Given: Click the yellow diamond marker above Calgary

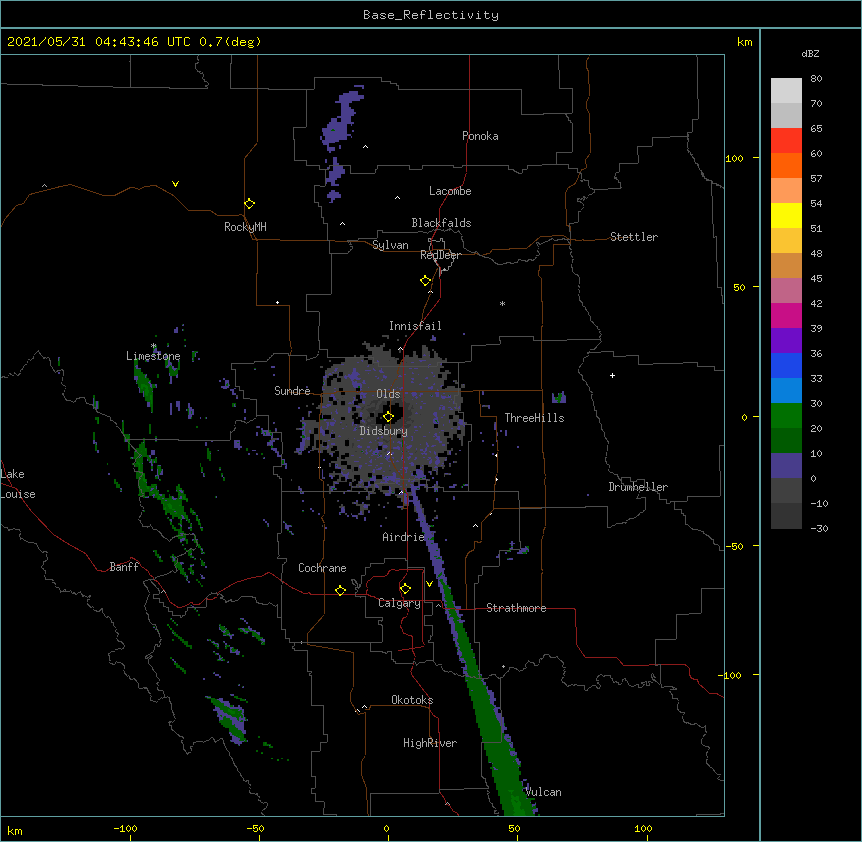Looking at the screenshot, I should coord(405,589).
